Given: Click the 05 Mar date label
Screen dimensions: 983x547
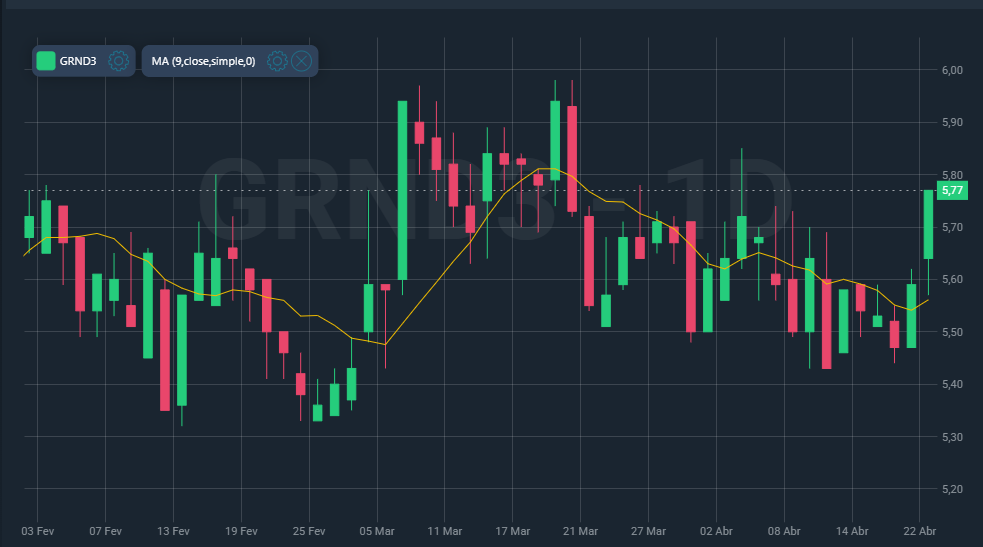Looking at the screenshot, I should click(x=377, y=531).
